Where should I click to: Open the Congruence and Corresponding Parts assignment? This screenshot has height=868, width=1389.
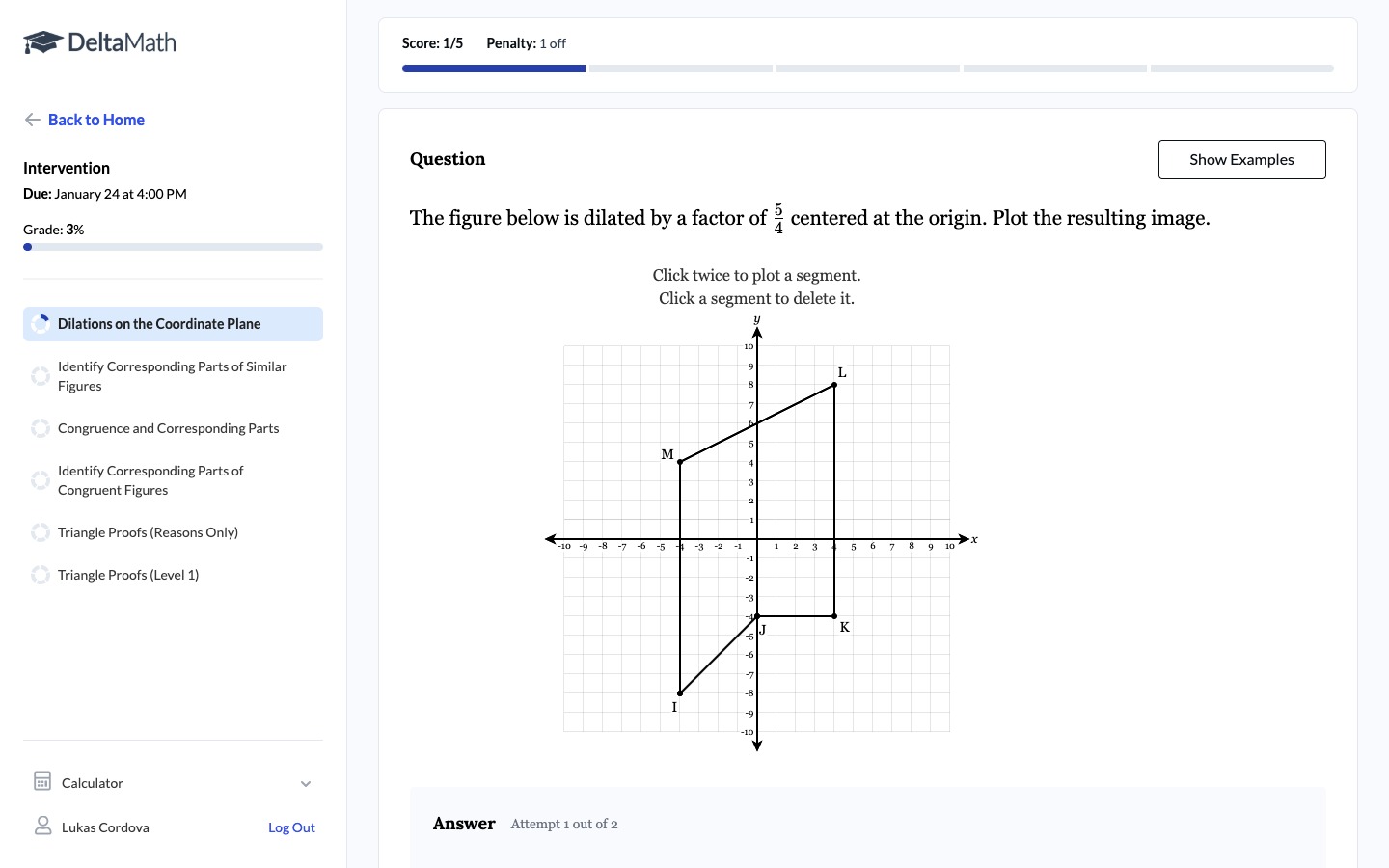[168, 428]
